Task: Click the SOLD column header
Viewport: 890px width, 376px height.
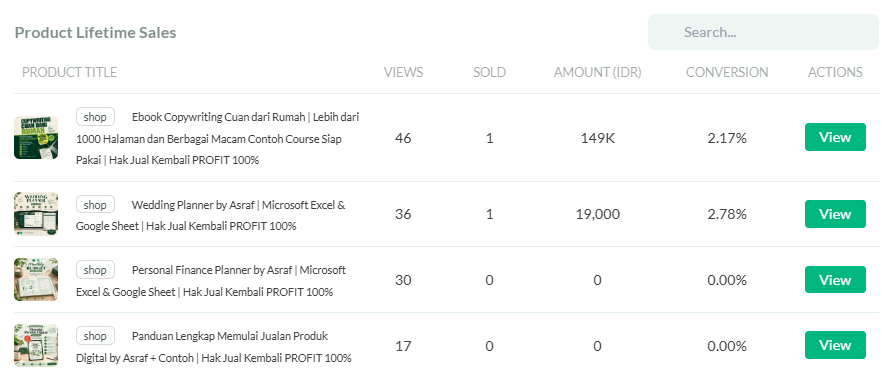Action: point(489,72)
